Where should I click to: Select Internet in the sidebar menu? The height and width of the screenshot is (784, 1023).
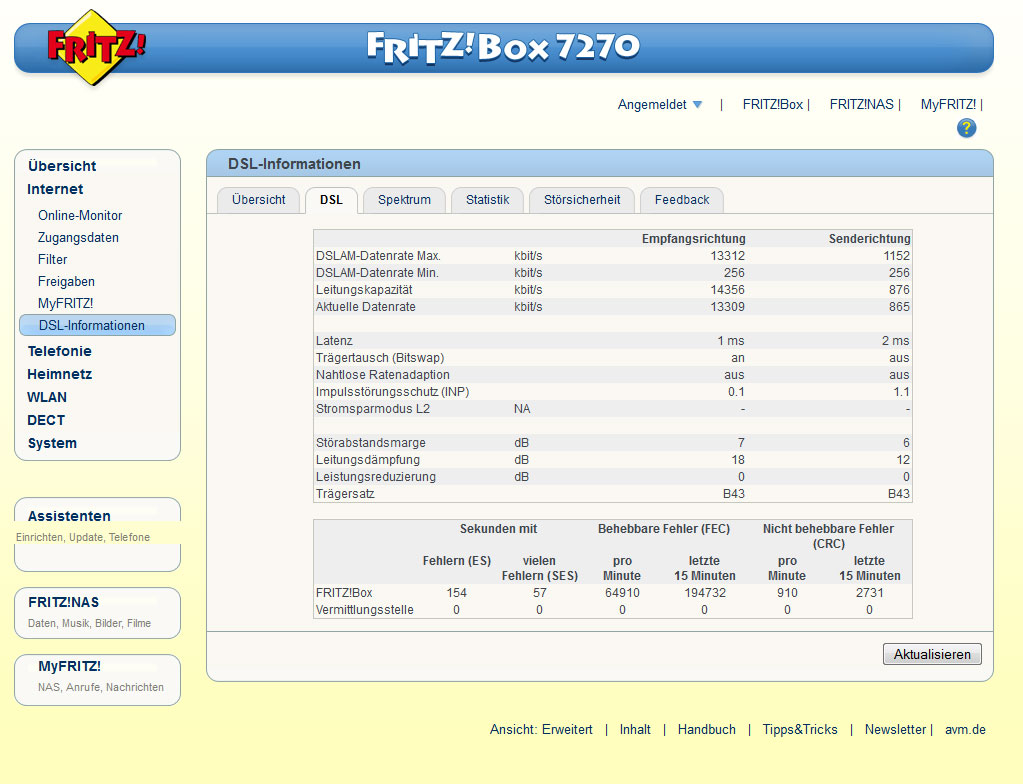click(55, 189)
